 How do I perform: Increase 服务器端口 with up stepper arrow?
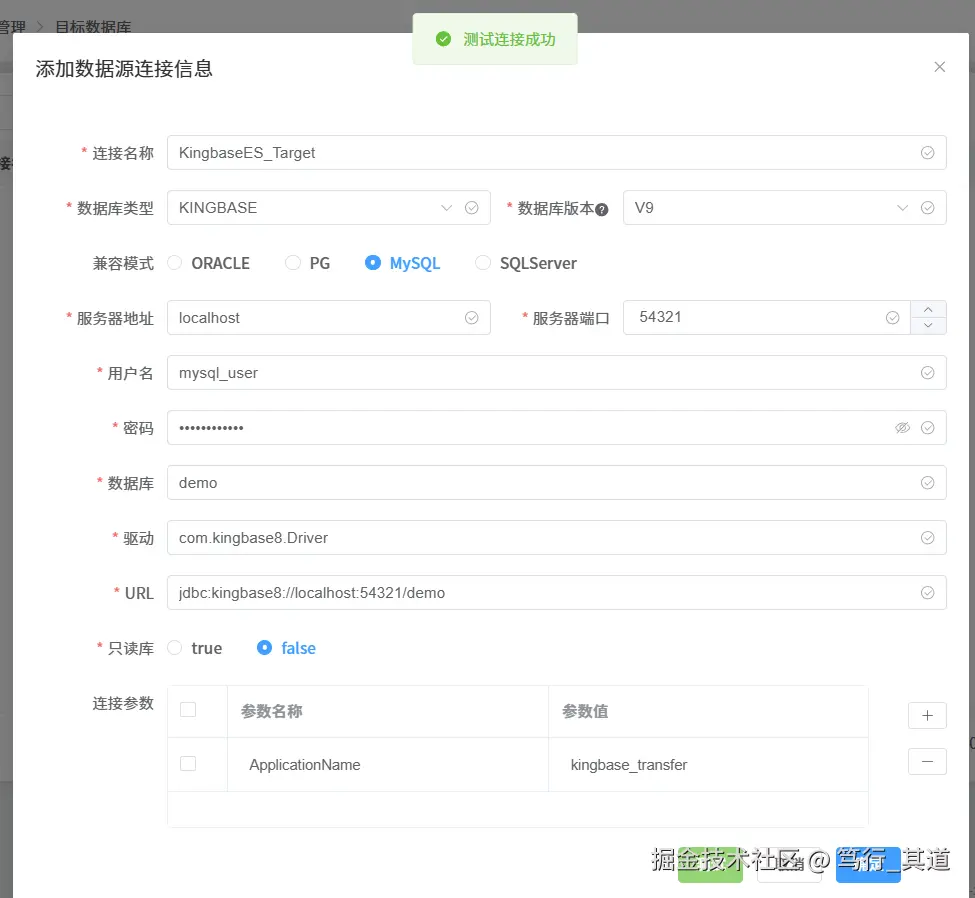click(928, 309)
